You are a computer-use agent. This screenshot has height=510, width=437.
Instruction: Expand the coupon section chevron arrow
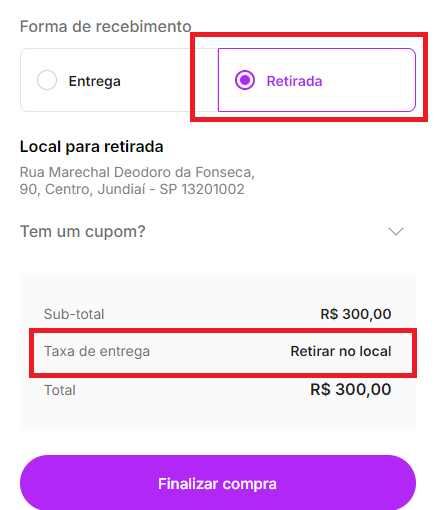[x=396, y=231]
